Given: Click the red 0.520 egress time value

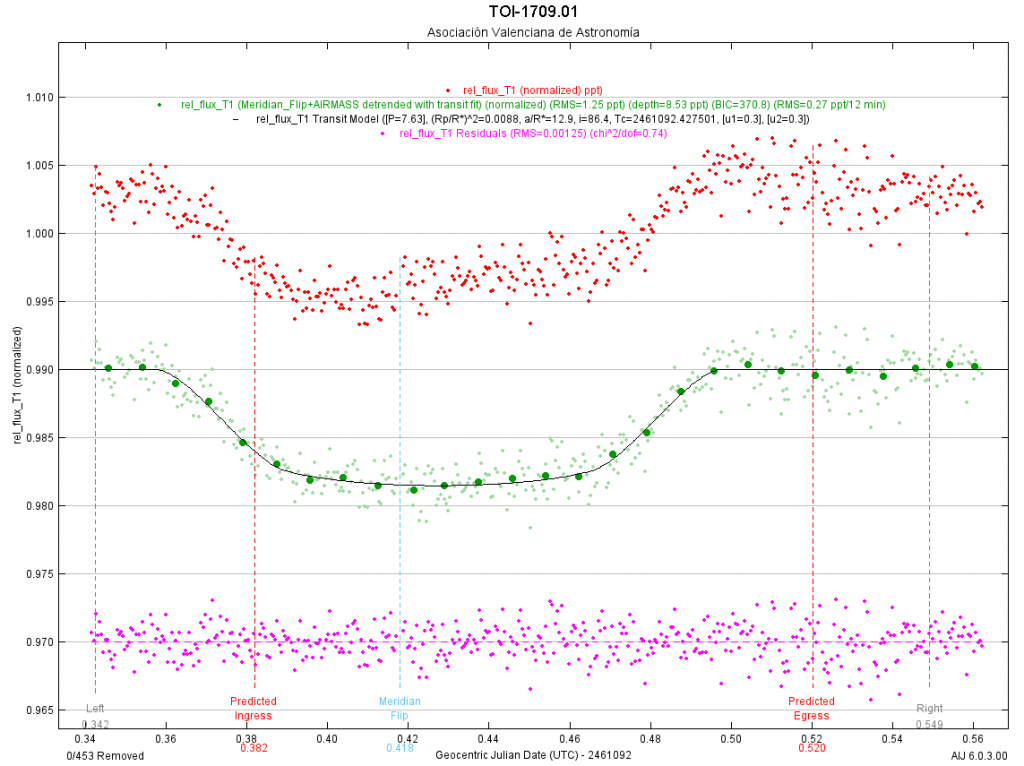Looking at the screenshot, I should coord(812,747).
